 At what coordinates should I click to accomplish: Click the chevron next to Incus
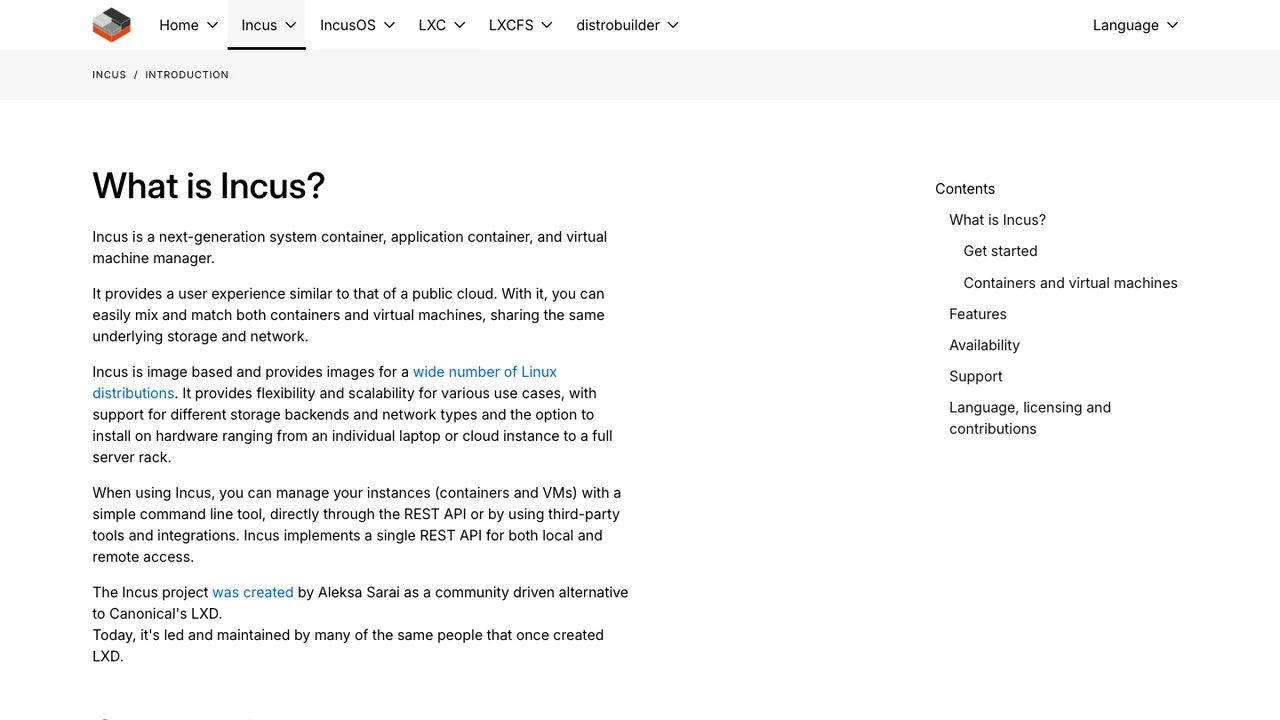290,25
